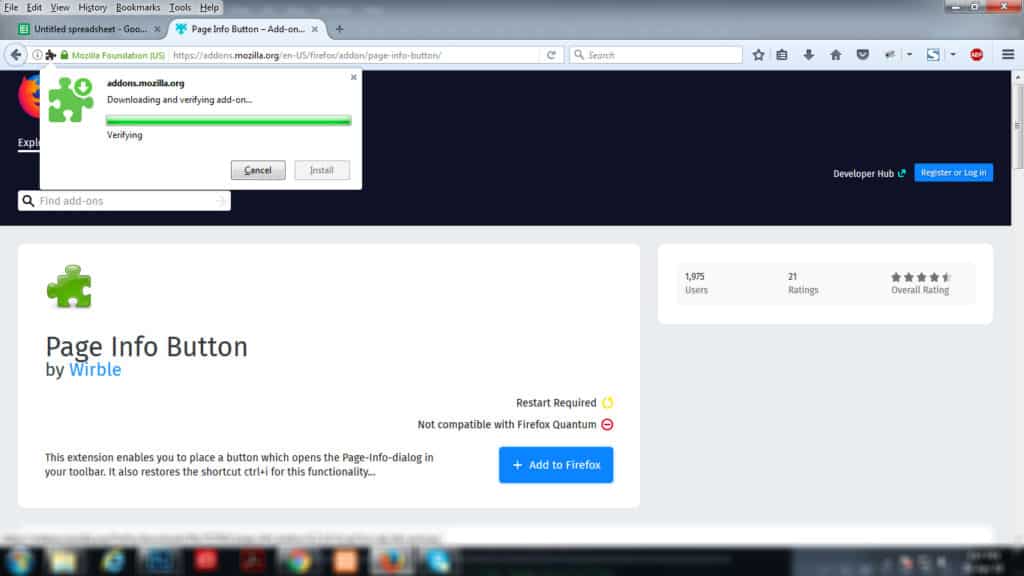Click Register or Log in button
The image size is (1024, 576).
click(953, 172)
